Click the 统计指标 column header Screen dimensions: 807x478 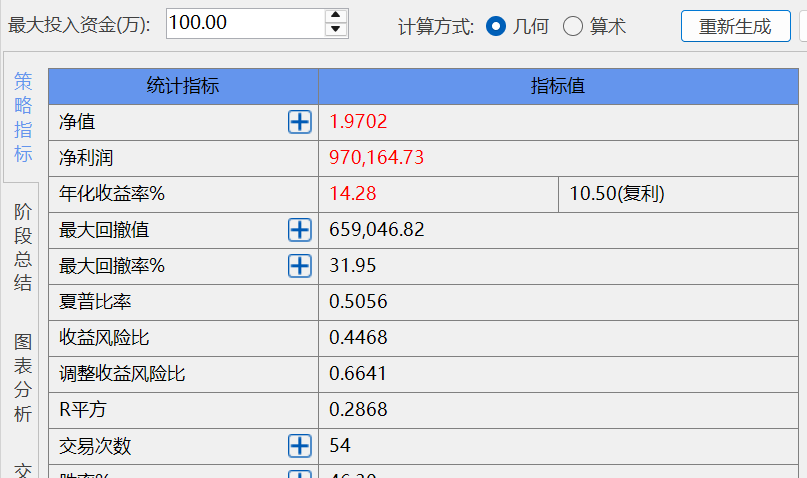pyautogui.click(x=183, y=86)
